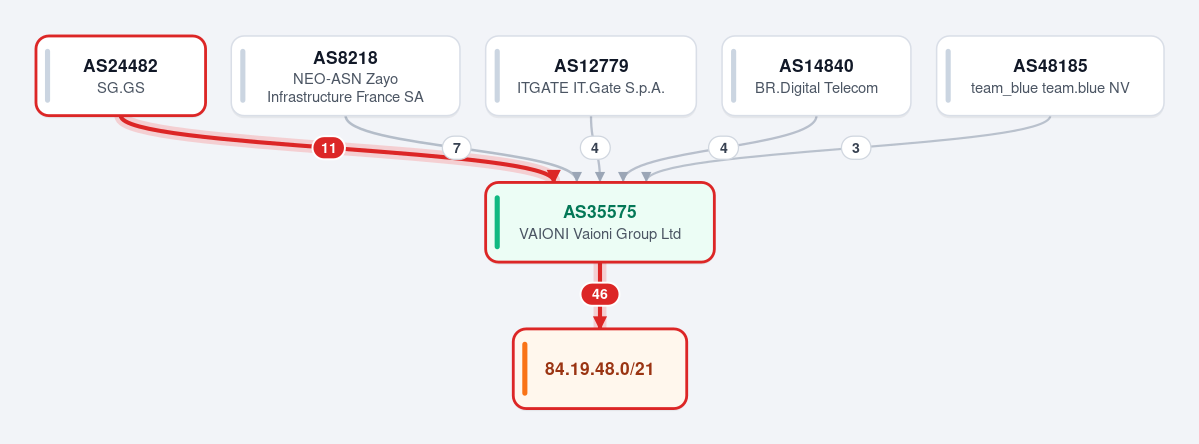Click the red 11 edge count badge

[329, 148]
